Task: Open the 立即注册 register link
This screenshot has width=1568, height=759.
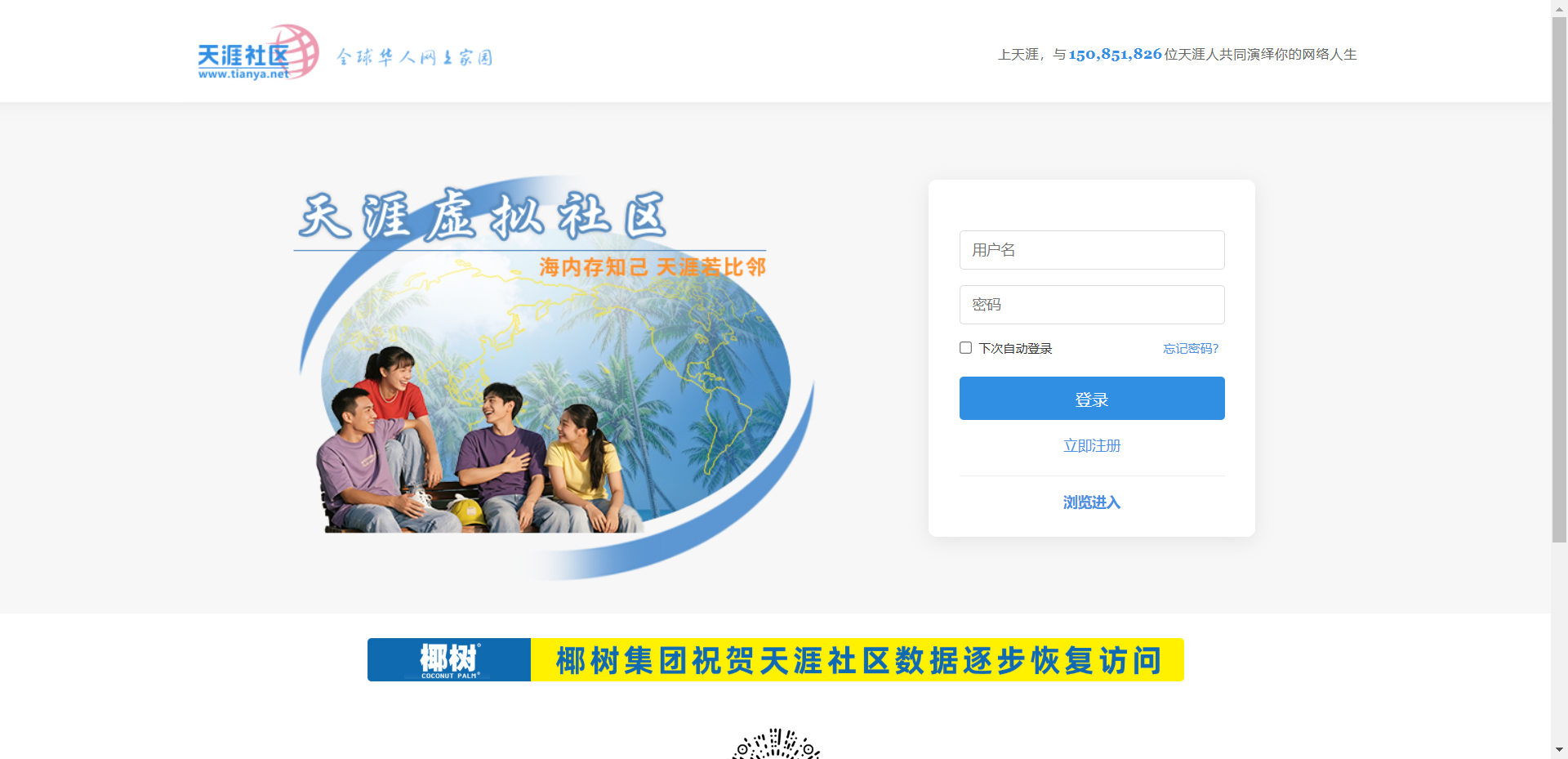Action: [1092, 446]
